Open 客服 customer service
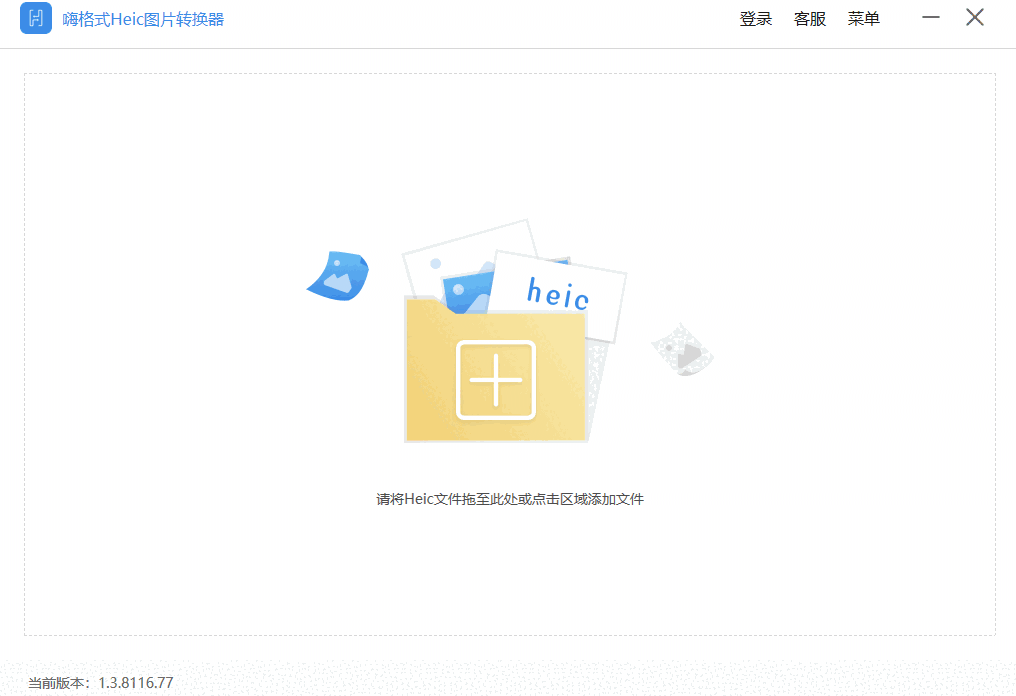The height and width of the screenshot is (696, 1016). [x=810, y=19]
